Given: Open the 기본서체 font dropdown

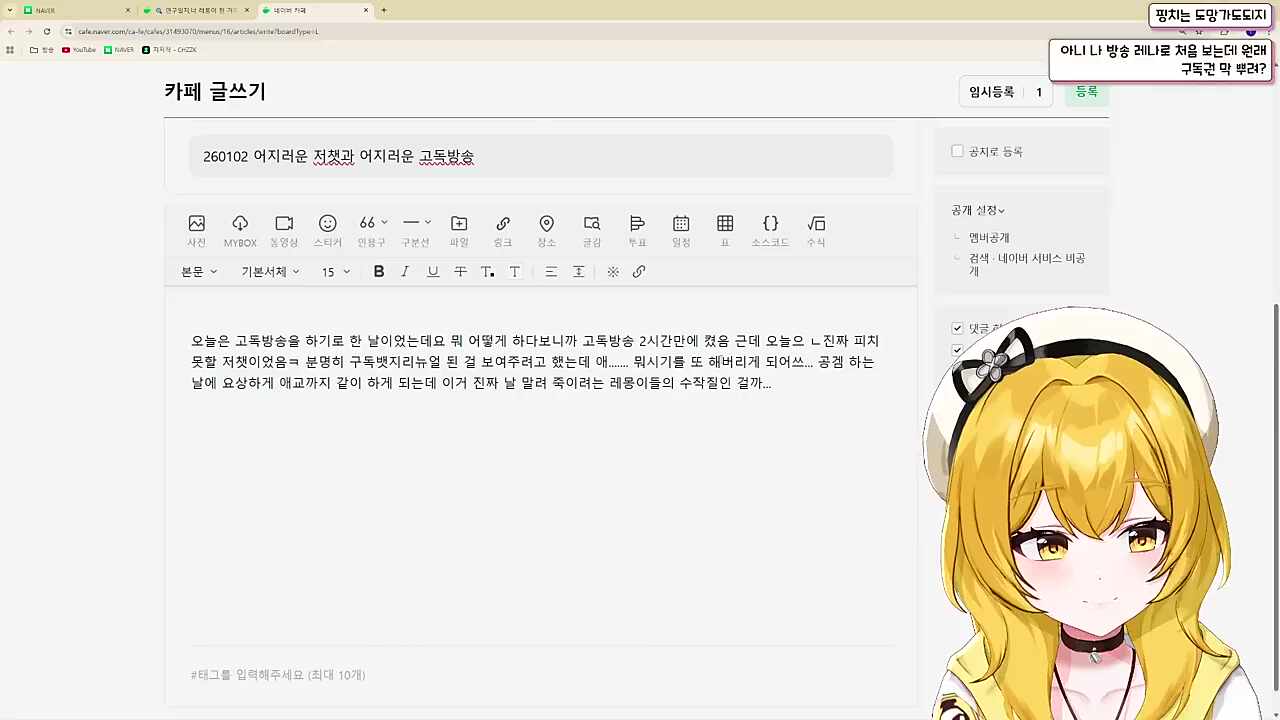Looking at the screenshot, I should [x=270, y=272].
